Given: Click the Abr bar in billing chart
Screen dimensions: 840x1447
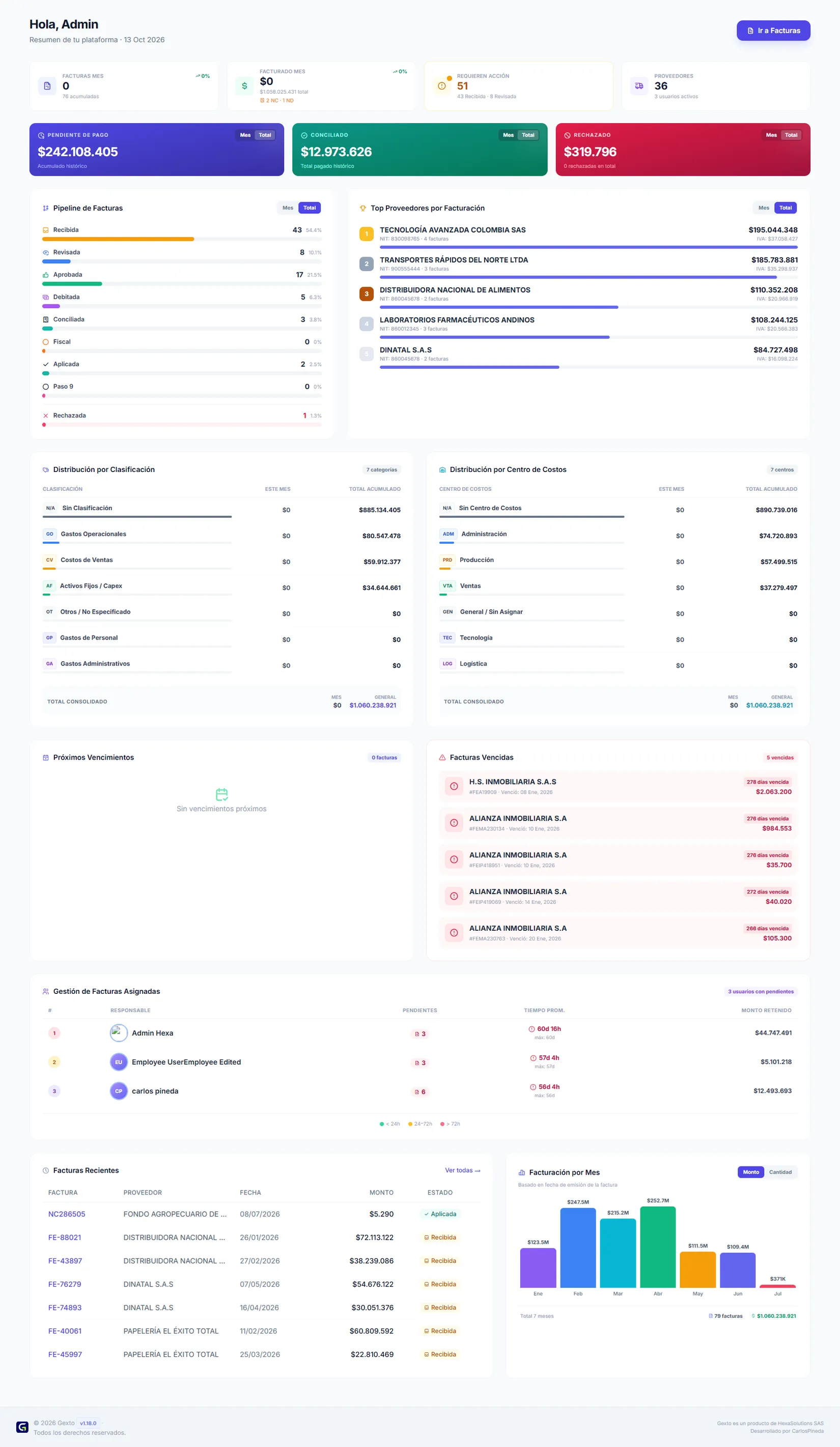Looking at the screenshot, I should (x=657, y=1246).
